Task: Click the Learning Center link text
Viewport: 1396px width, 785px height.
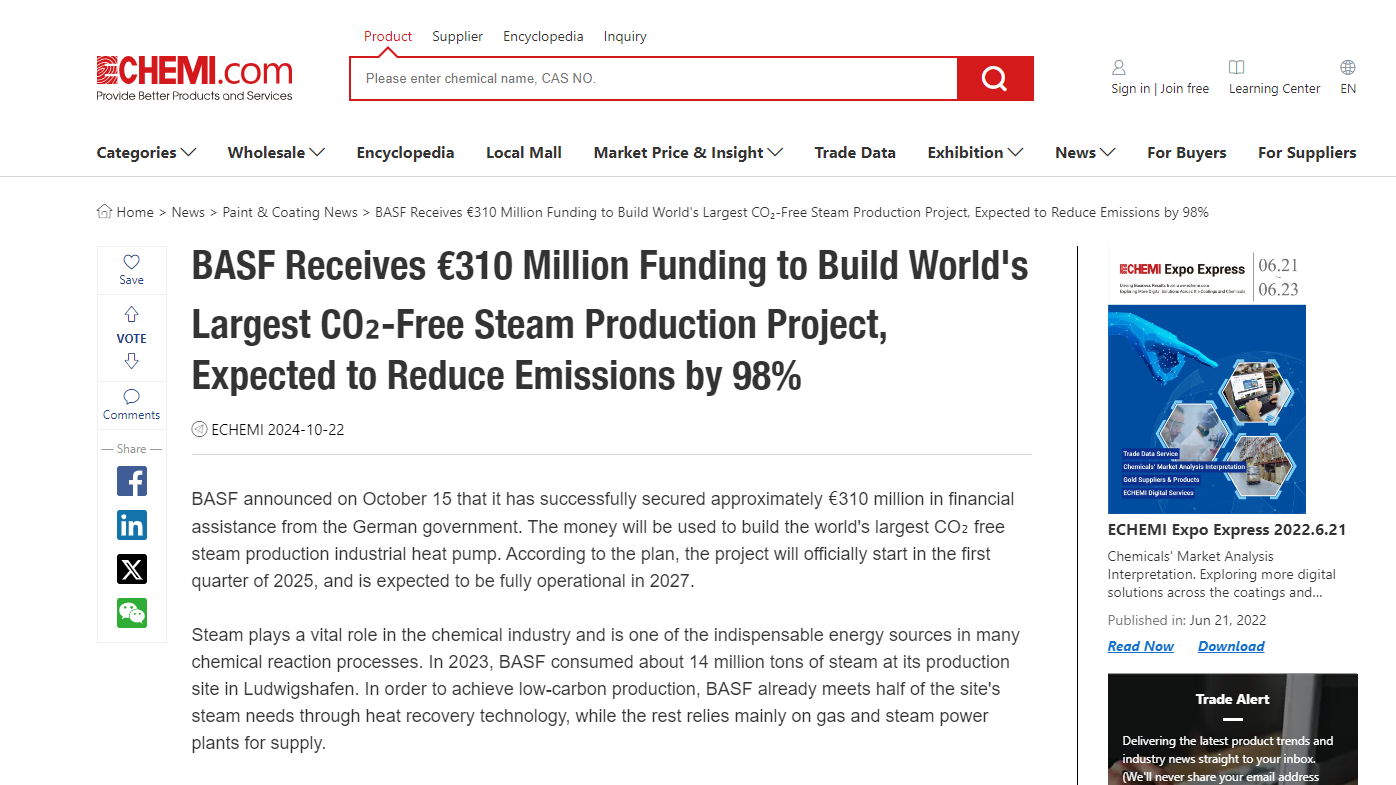Action: click(x=1274, y=88)
